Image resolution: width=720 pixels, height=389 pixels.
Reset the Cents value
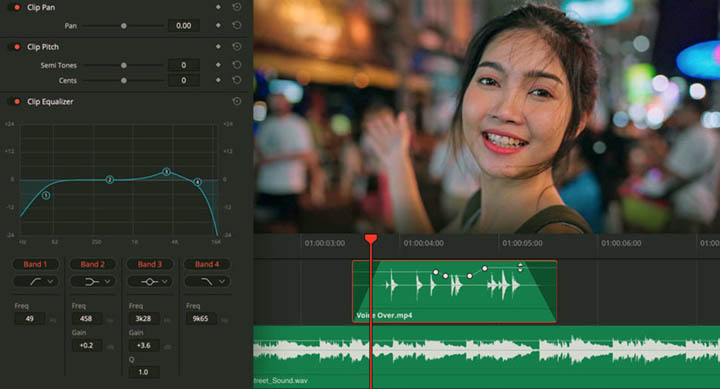[236, 80]
